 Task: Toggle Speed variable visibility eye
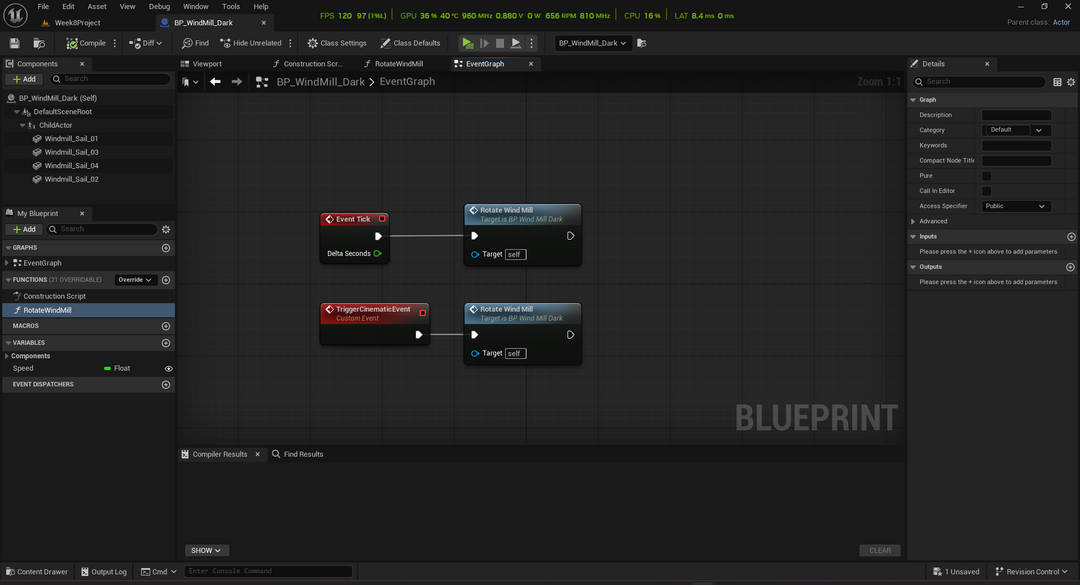pyautogui.click(x=168, y=369)
